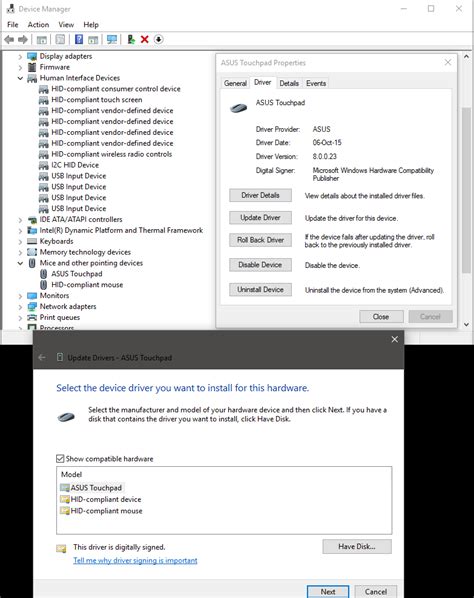Click the ASUS Touchpad mouse icon in tree
The image size is (474, 598).
click(44, 274)
